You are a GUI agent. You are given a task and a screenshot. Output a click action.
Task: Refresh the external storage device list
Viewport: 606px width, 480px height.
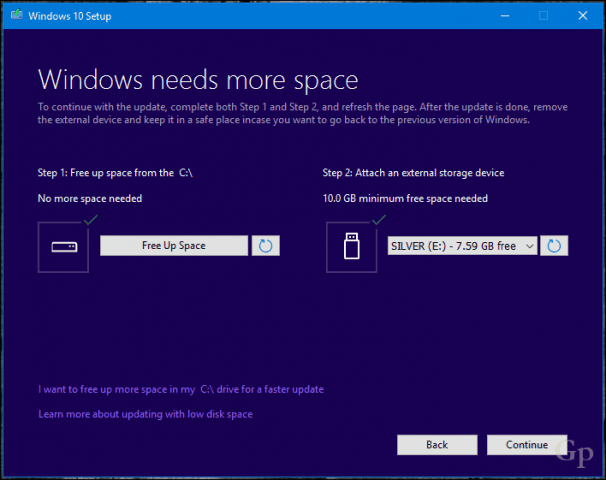coord(554,245)
